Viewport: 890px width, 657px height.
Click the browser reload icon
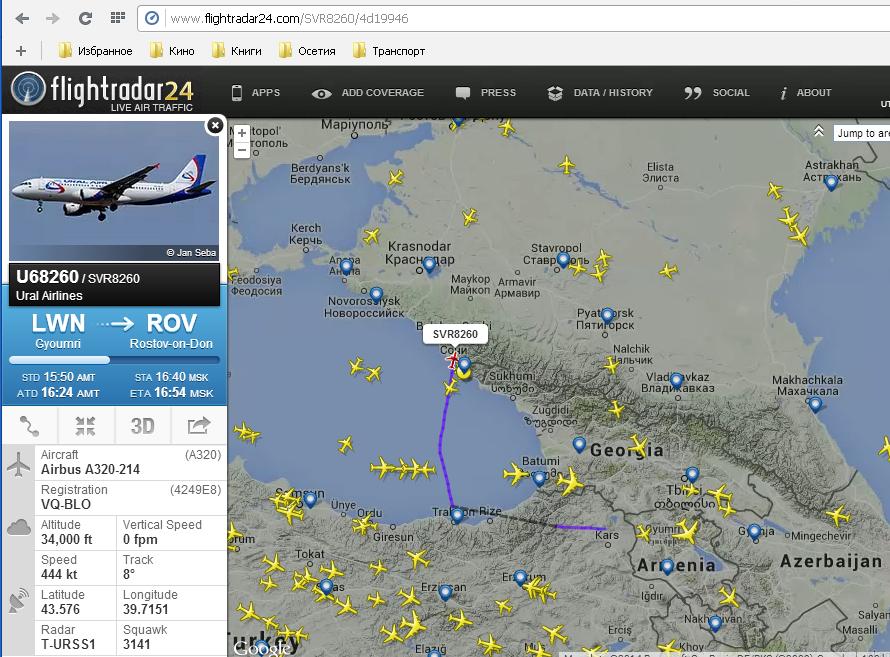85,19
